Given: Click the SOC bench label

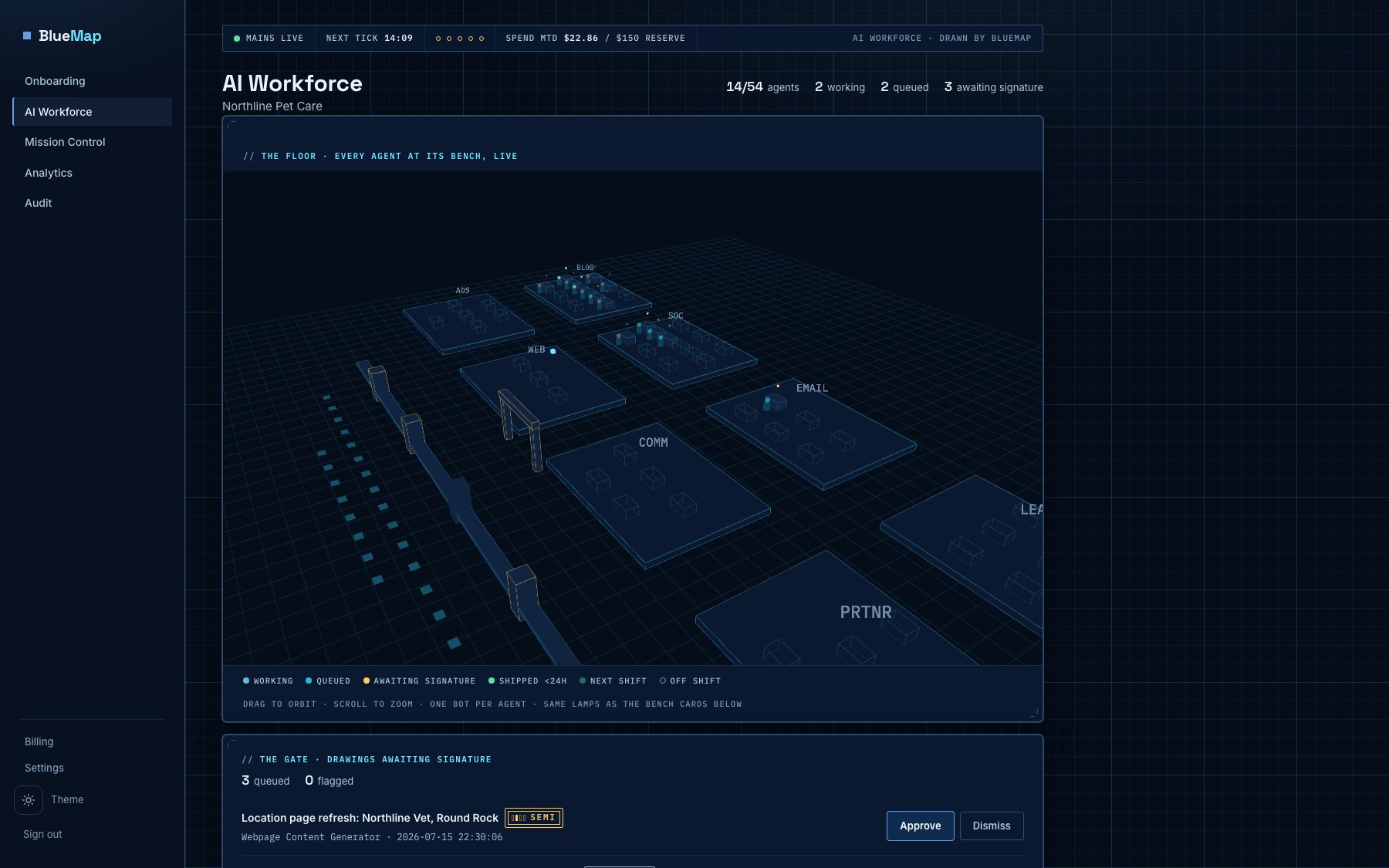Looking at the screenshot, I should click(x=675, y=316).
